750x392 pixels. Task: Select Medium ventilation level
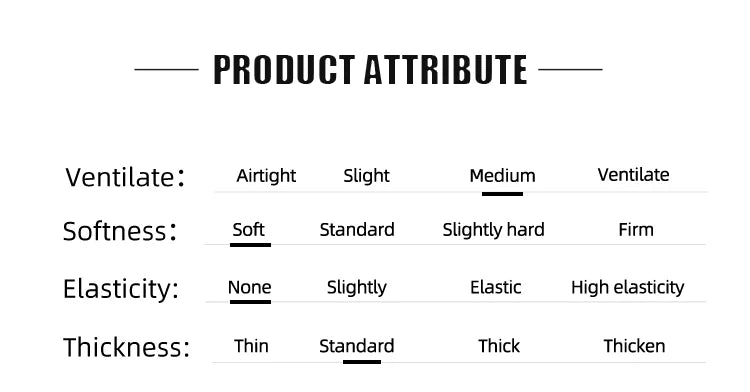pyautogui.click(x=502, y=175)
